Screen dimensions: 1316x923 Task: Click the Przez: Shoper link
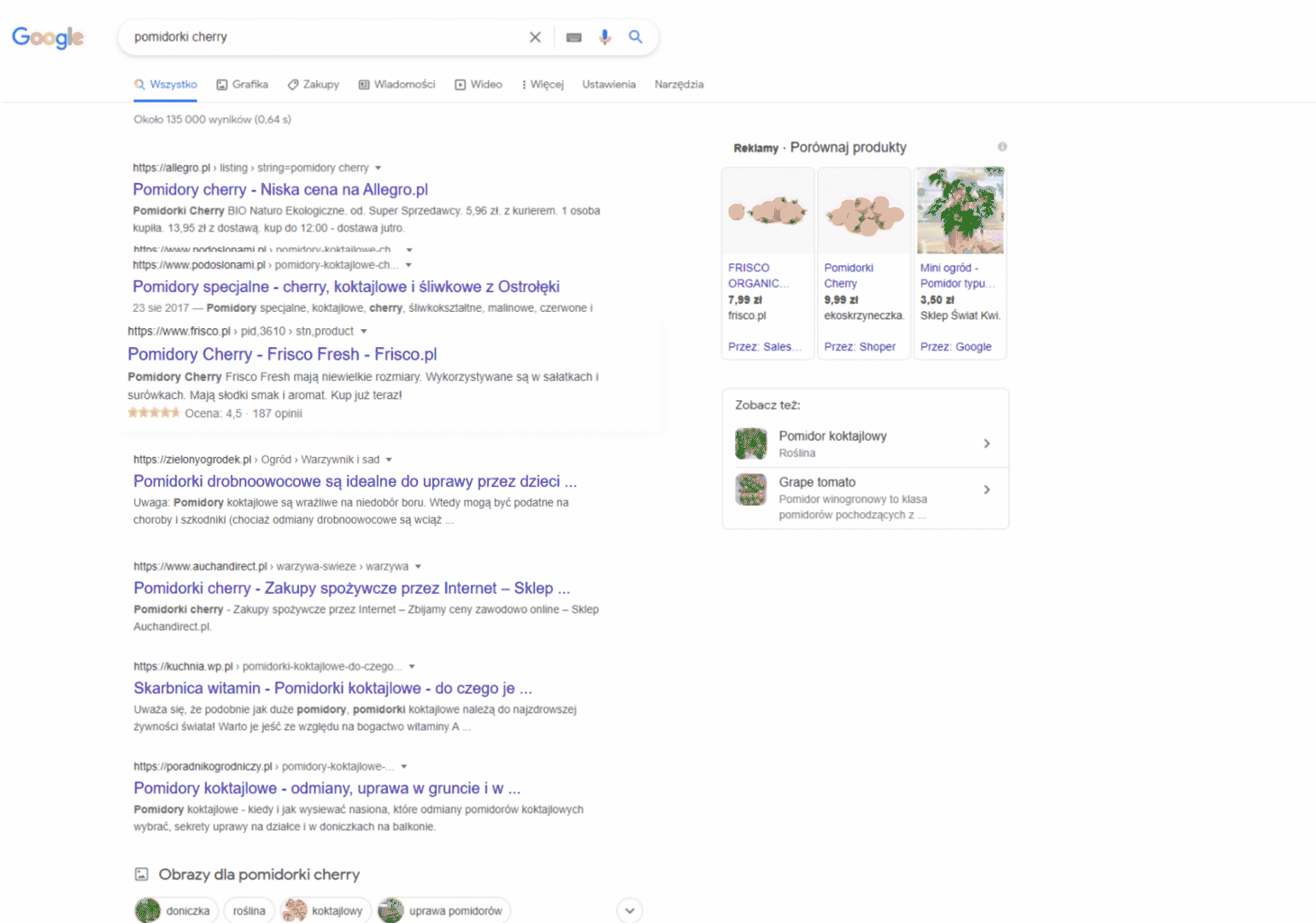(x=860, y=347)
